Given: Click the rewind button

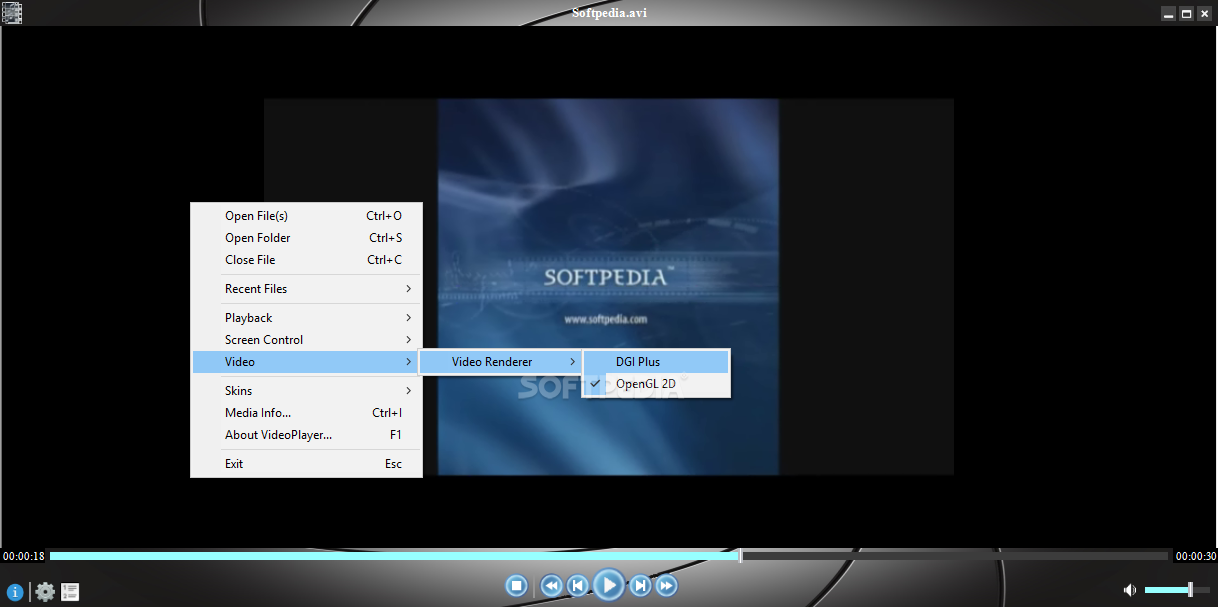Looking at the screenshot, I should point(552,586).
